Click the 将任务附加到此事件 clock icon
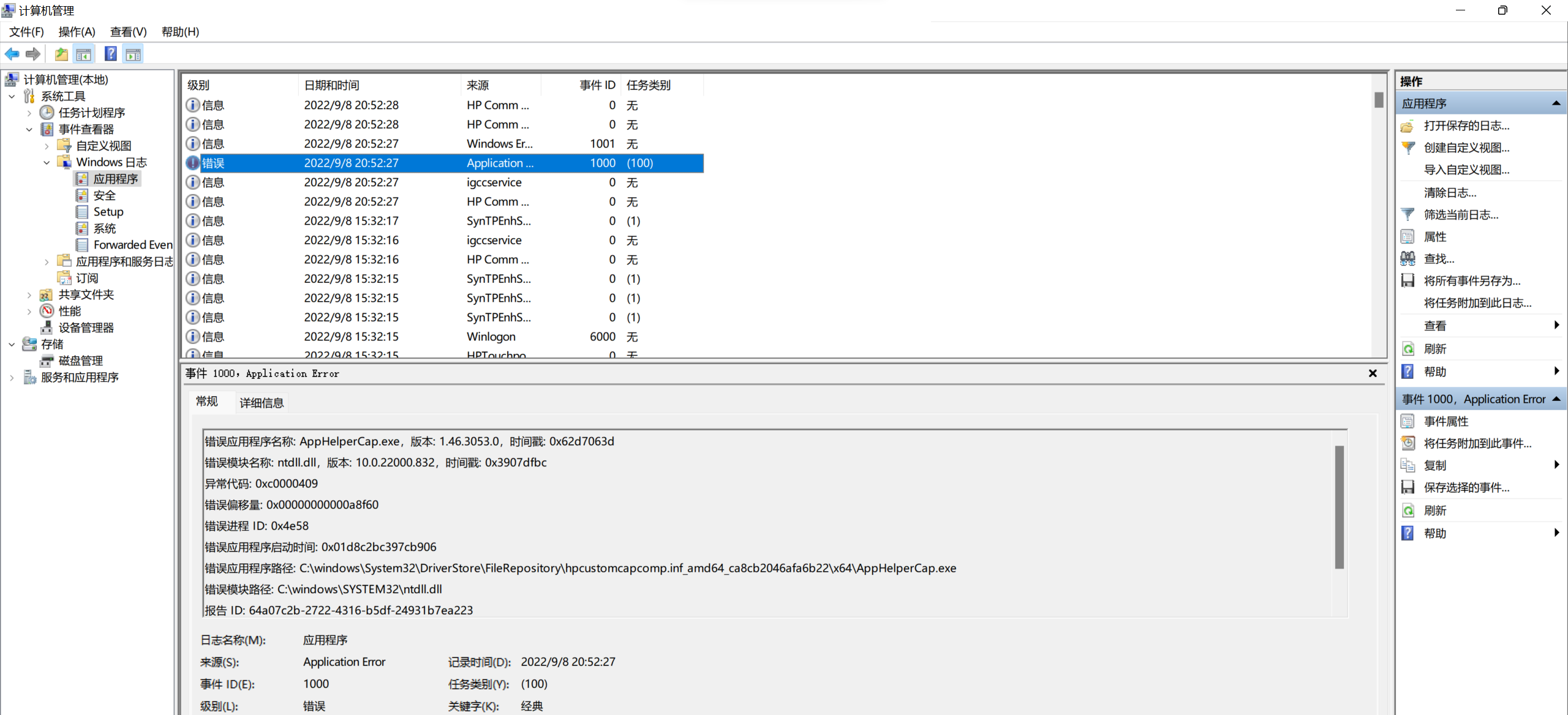Viewport: 1568px width, 715px height. click(x=1408, y=443)
